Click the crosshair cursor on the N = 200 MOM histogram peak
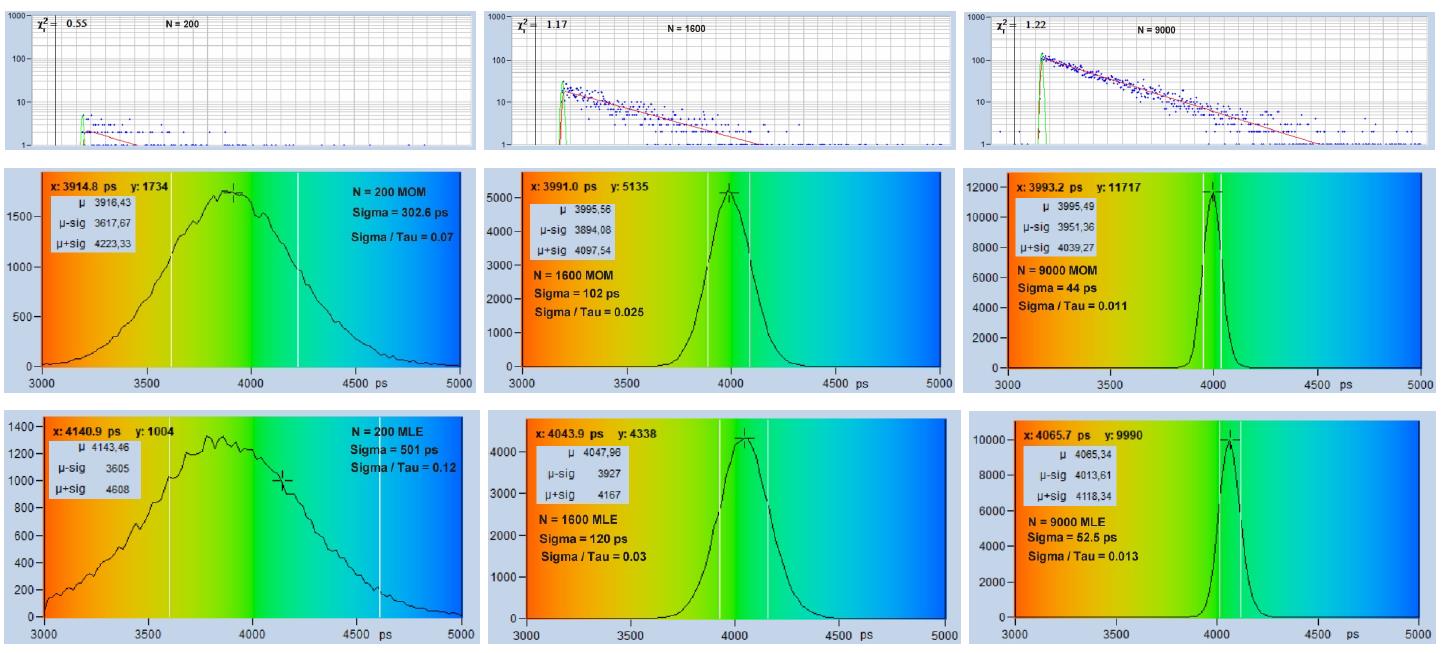The height and width of the screenshot is (653, 1445). click(x=234, y=195)
